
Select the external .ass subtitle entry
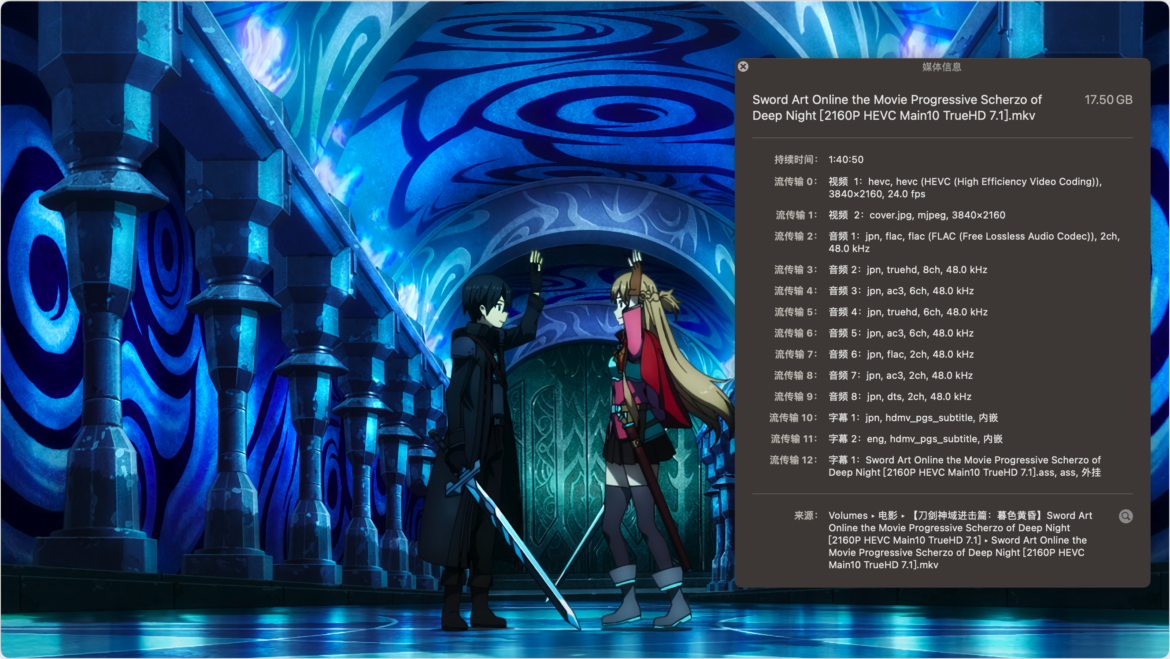[x=965, y=466]
